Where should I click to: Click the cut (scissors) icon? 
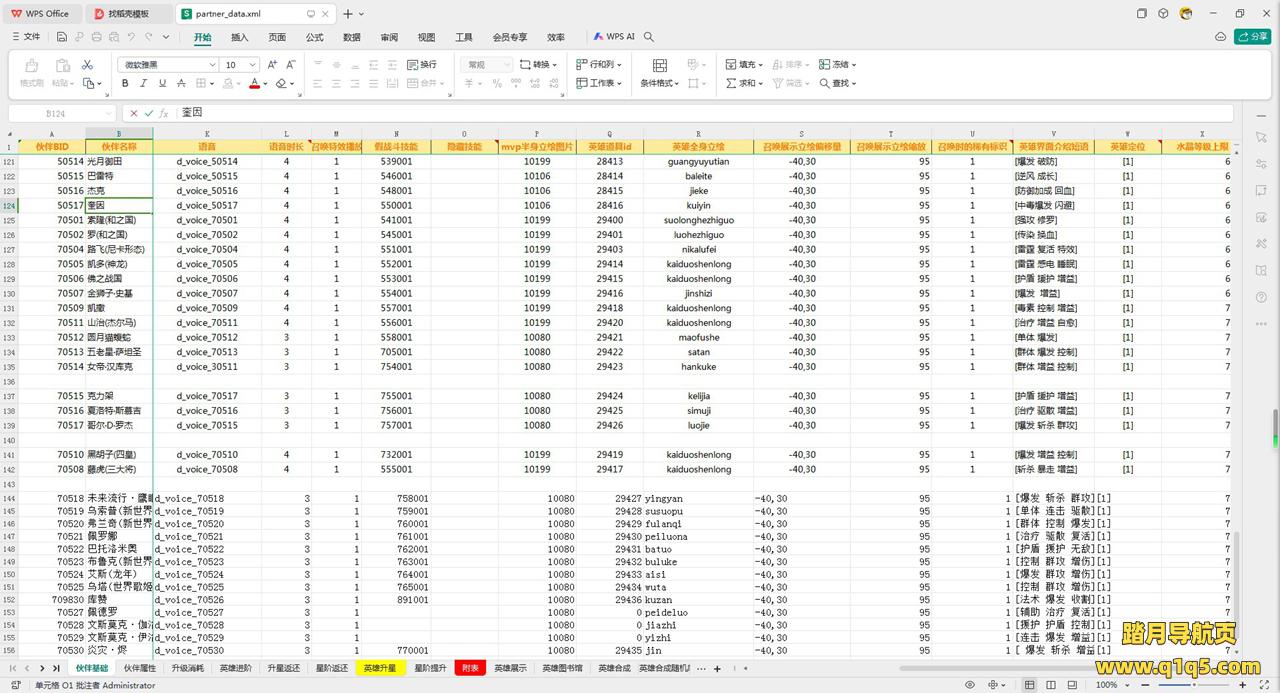[x=87, y=65]
